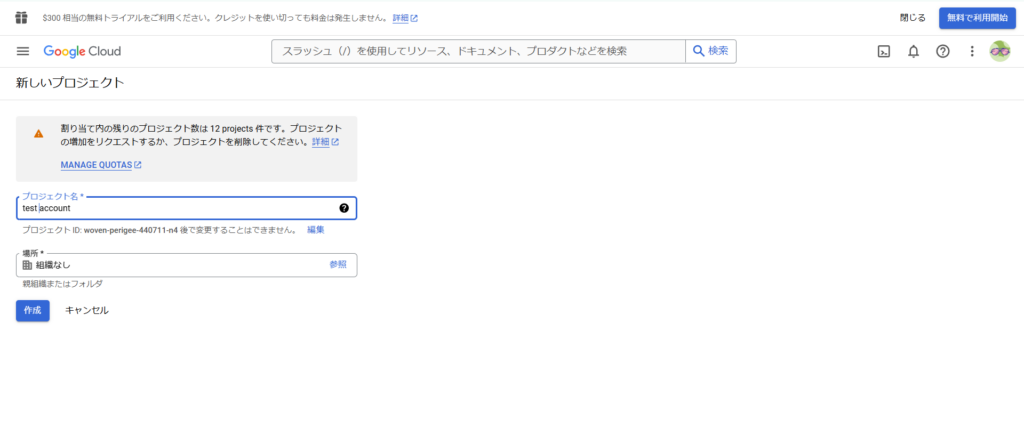
Task: Click the 無料で利用開始 button
Action: [x=977, y=17]
